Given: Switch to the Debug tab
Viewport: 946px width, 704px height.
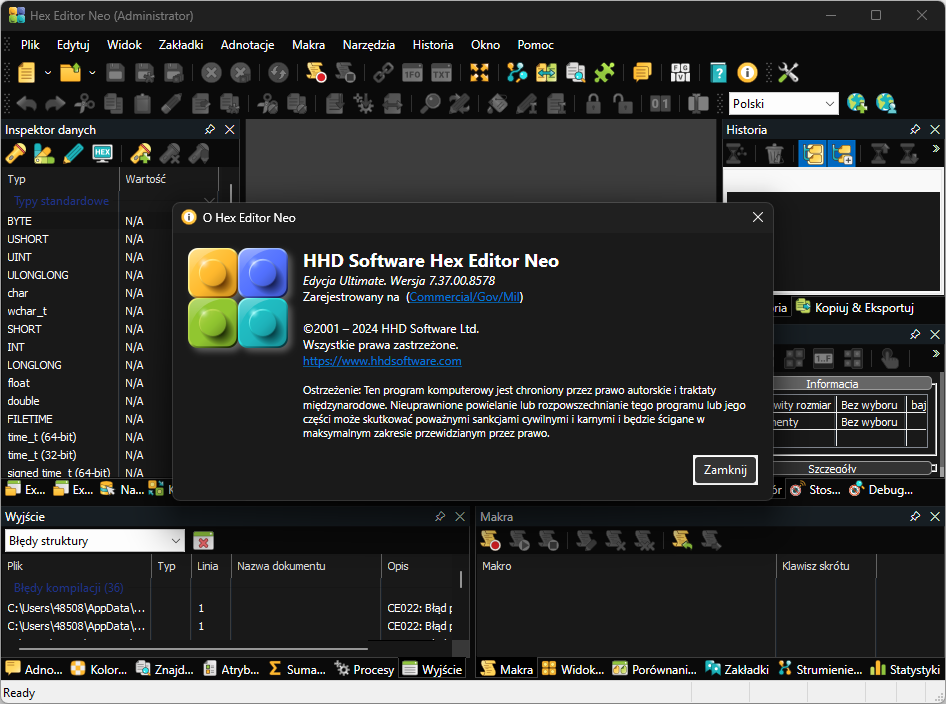Looking at the screenshot, I should (x=881, y=490).
